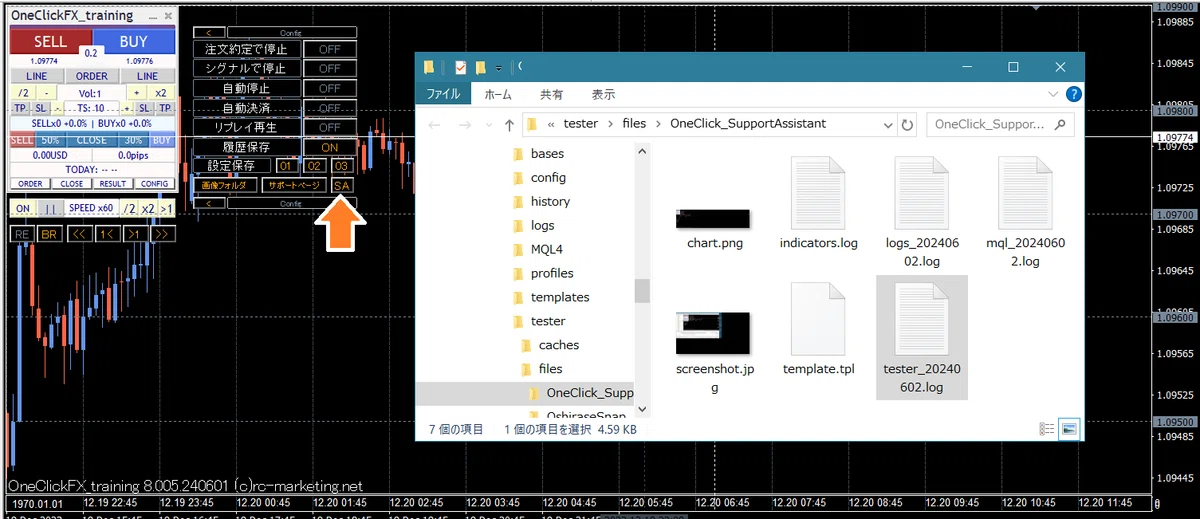1200x519 pixels.
Task: Toggle 自動停止 OFF switch
Action: pos(329,88)
